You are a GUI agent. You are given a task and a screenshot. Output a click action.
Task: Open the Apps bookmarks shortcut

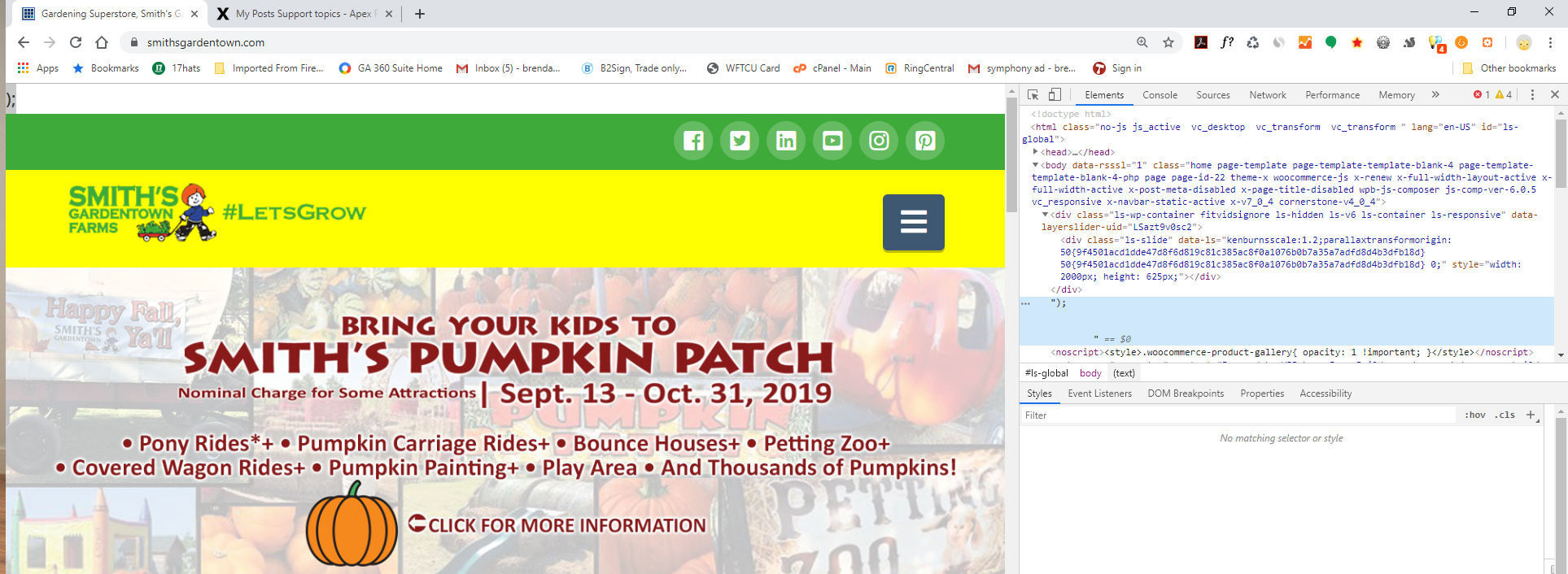[38, 68]
